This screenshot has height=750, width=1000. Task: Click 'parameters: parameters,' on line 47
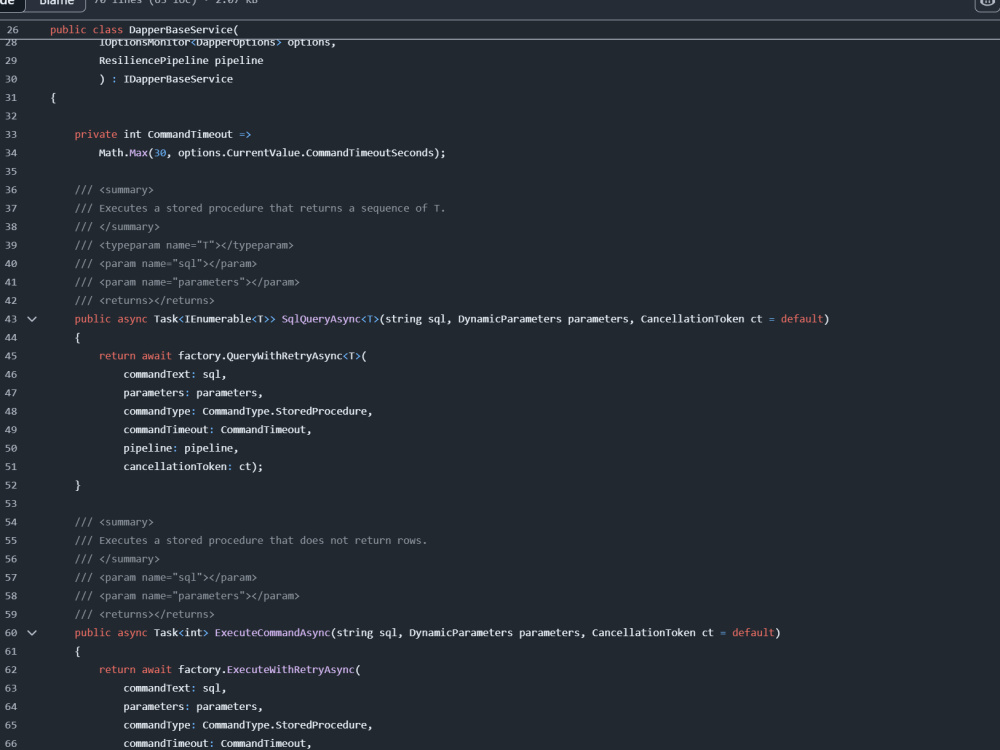(193, 393)
